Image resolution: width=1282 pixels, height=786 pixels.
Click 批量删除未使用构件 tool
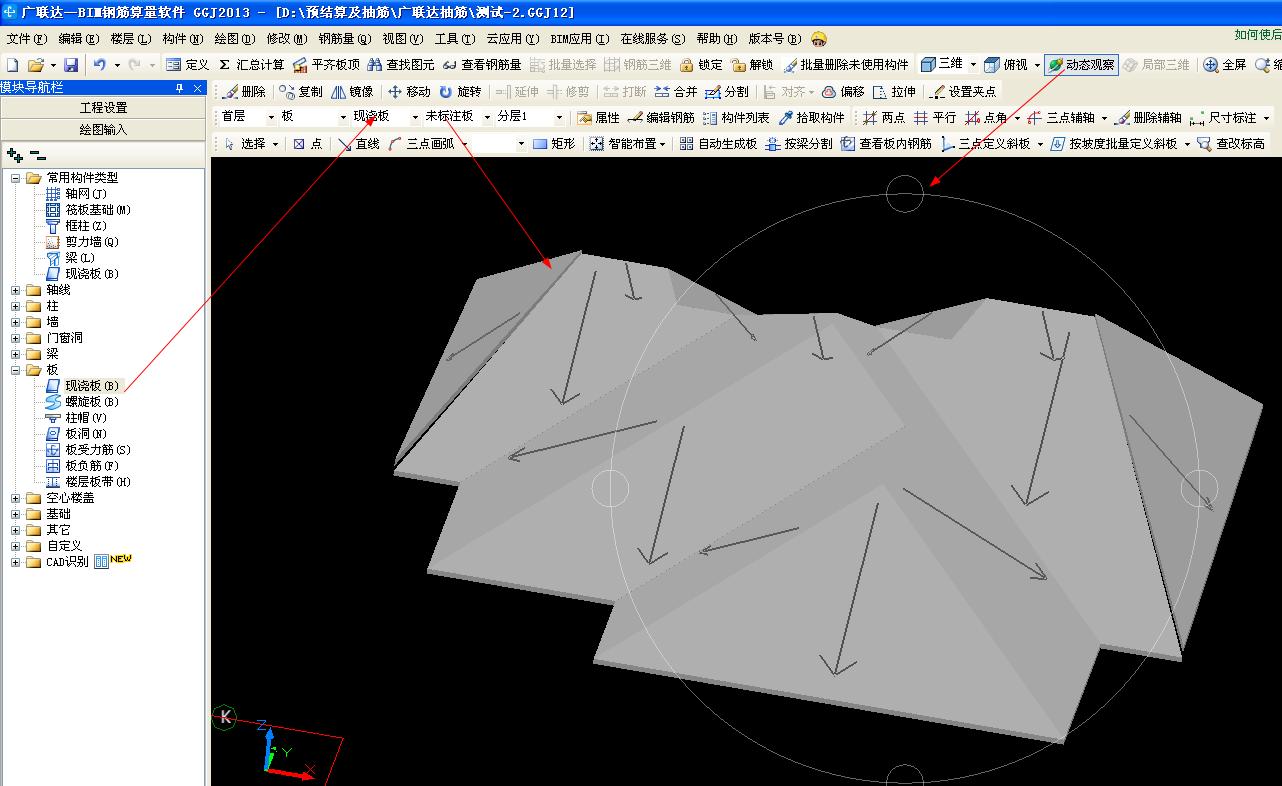click(846, 64)
